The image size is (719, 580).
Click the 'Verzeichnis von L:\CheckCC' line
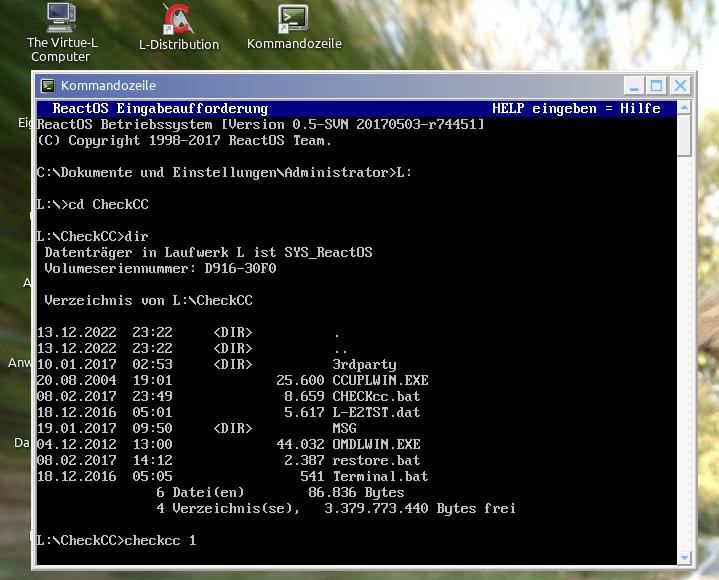[149, 301]
